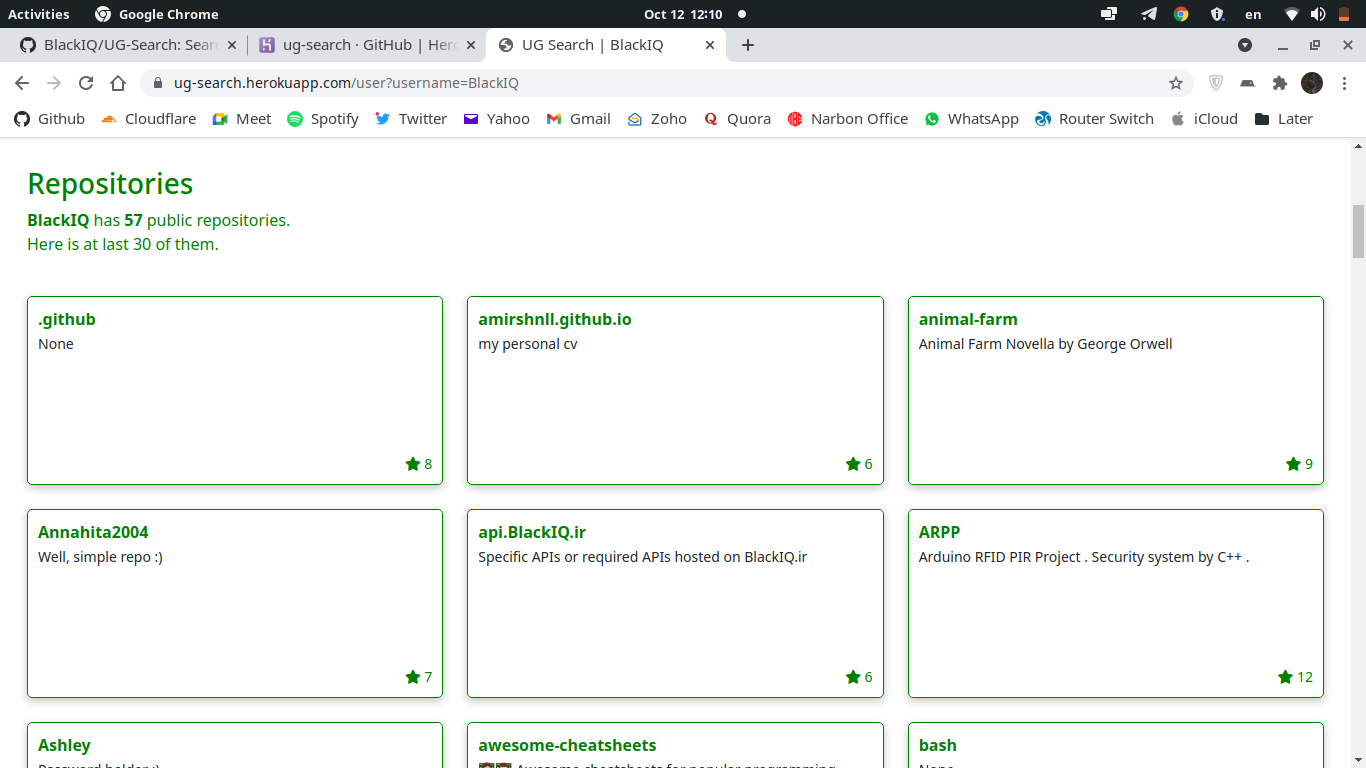Open the Gmail bookmark
Screen dimensions: 1366x768
579,119
